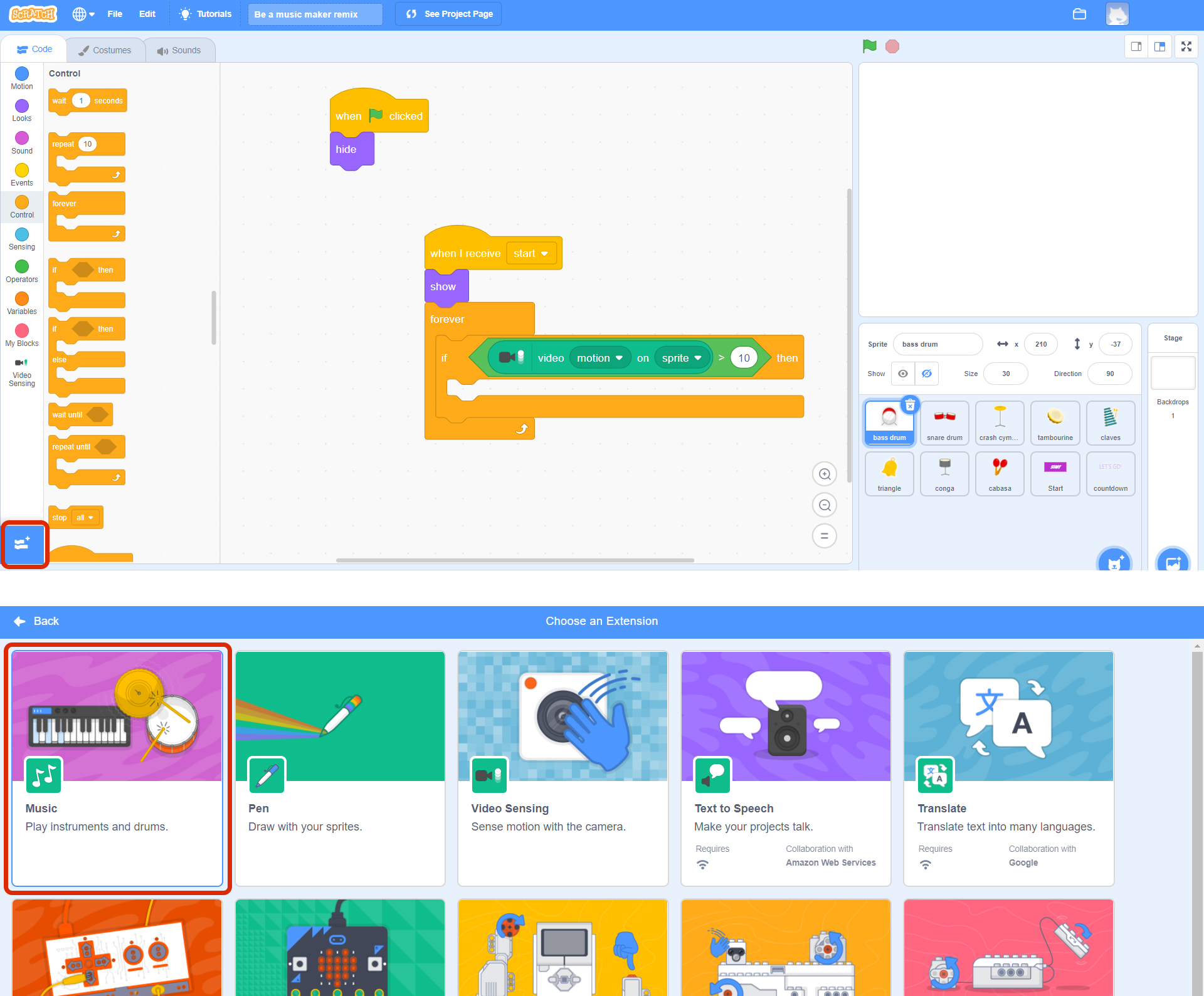Click the wait seconds value 1
1204x996 pixels.
pos(81,100)
